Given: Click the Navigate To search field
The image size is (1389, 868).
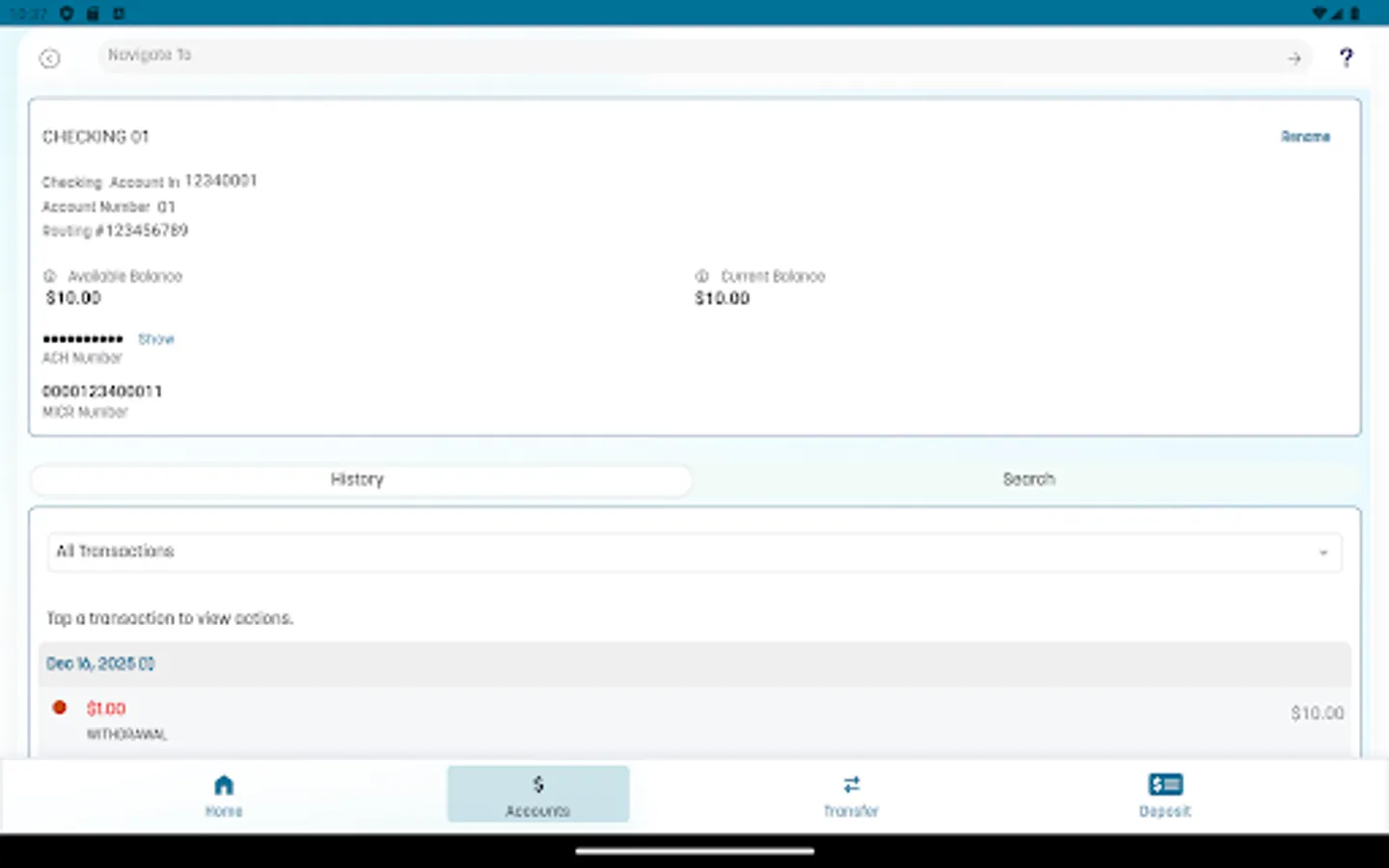Looking at the screenshot, I should click(x=579, y=56).
